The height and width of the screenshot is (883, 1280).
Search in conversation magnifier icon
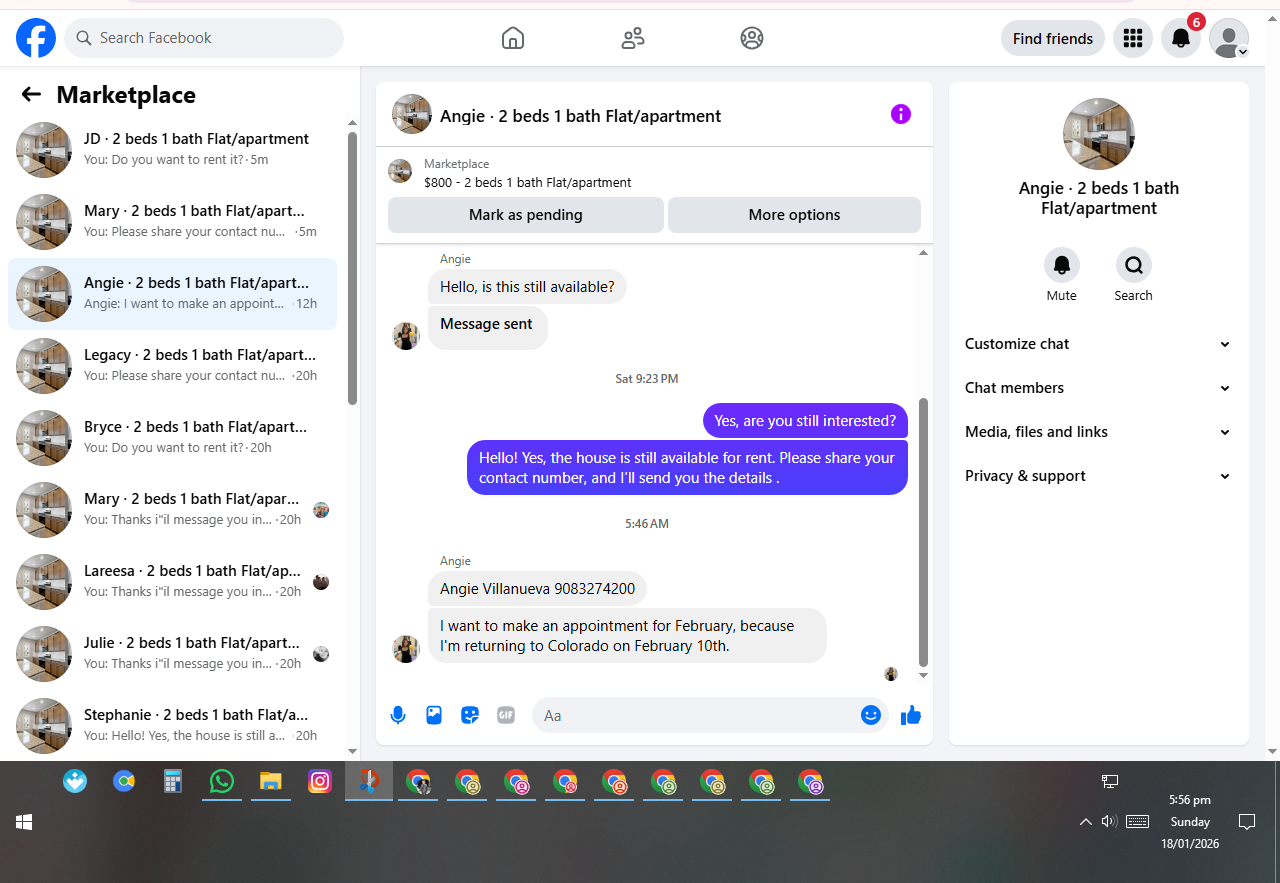point(1134,265)
